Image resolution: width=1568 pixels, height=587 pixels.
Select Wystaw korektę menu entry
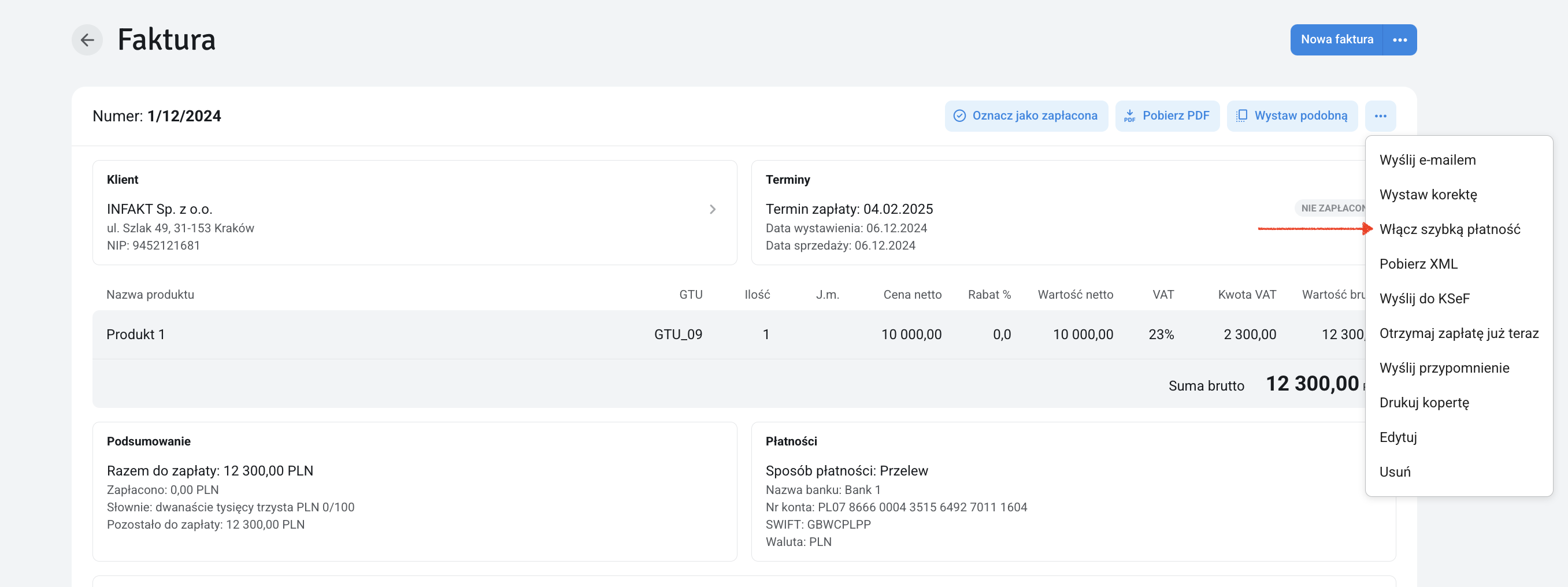coord(1458,195)
